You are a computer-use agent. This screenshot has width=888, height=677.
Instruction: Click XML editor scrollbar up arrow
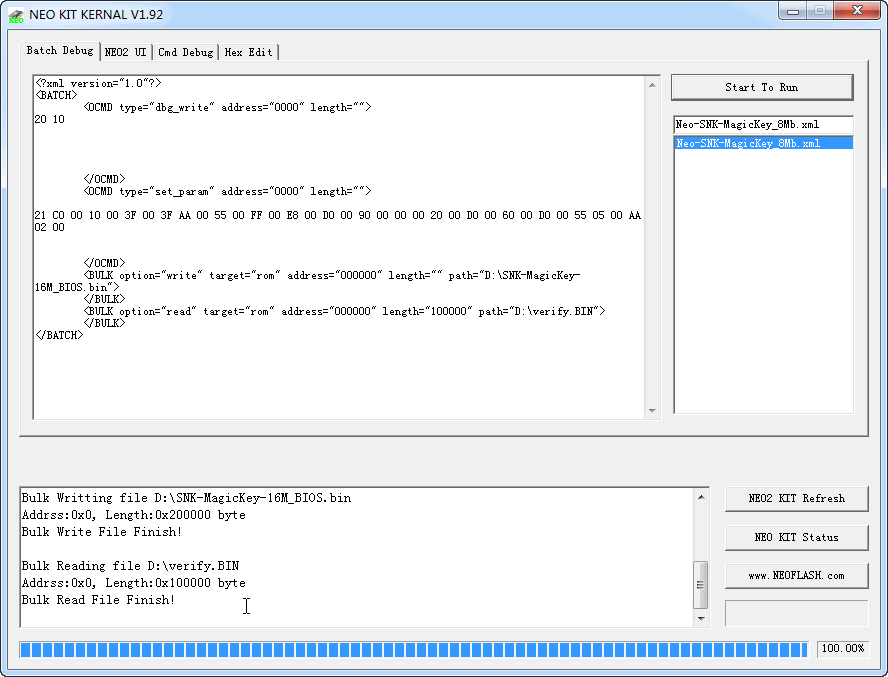[x=653, y=84]
